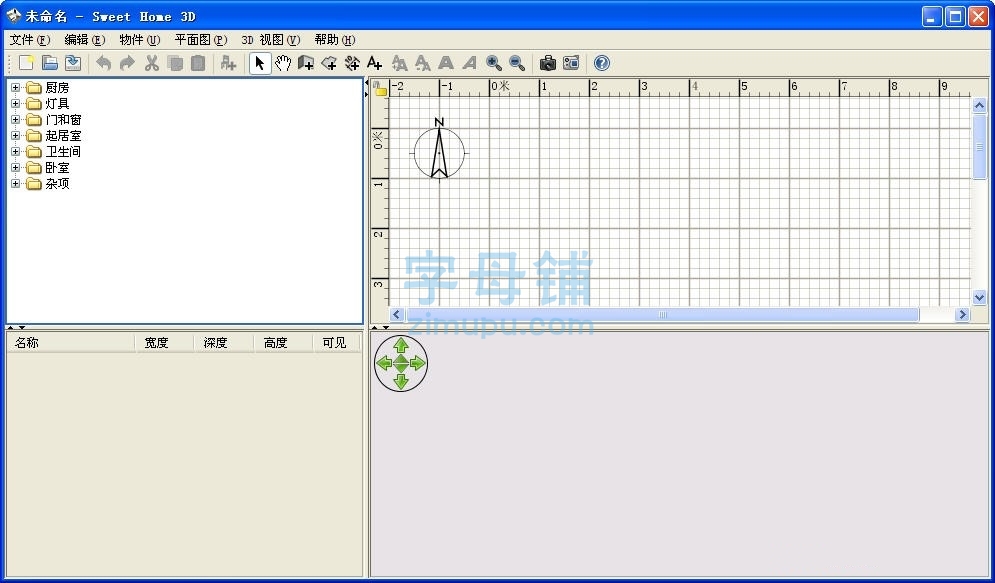The height and width of the screenshot is (583, 995).
Task: Activate the Select arrow tool
Action: [260, 63]
